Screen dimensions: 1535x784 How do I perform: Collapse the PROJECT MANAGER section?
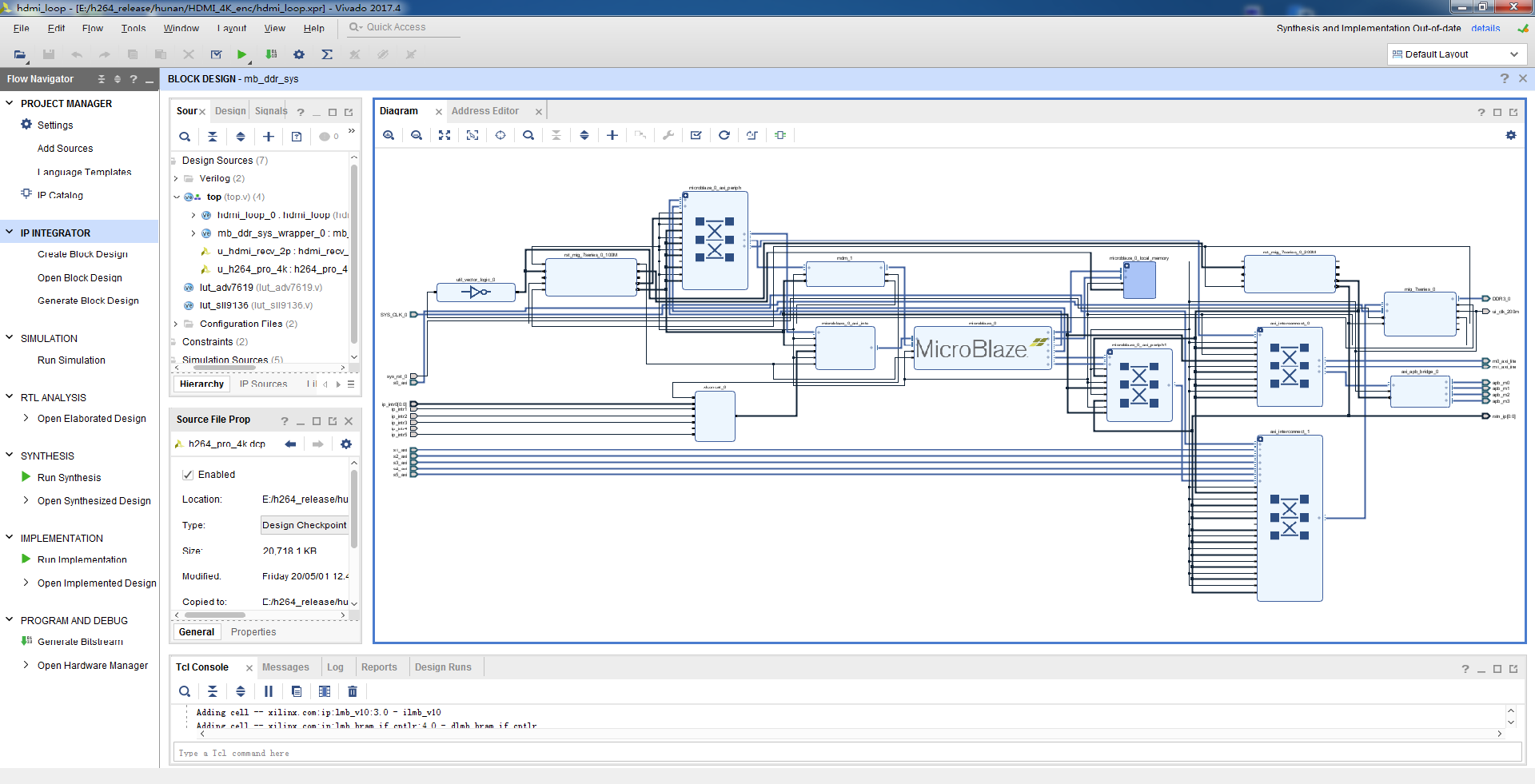[x=10, y=103]
